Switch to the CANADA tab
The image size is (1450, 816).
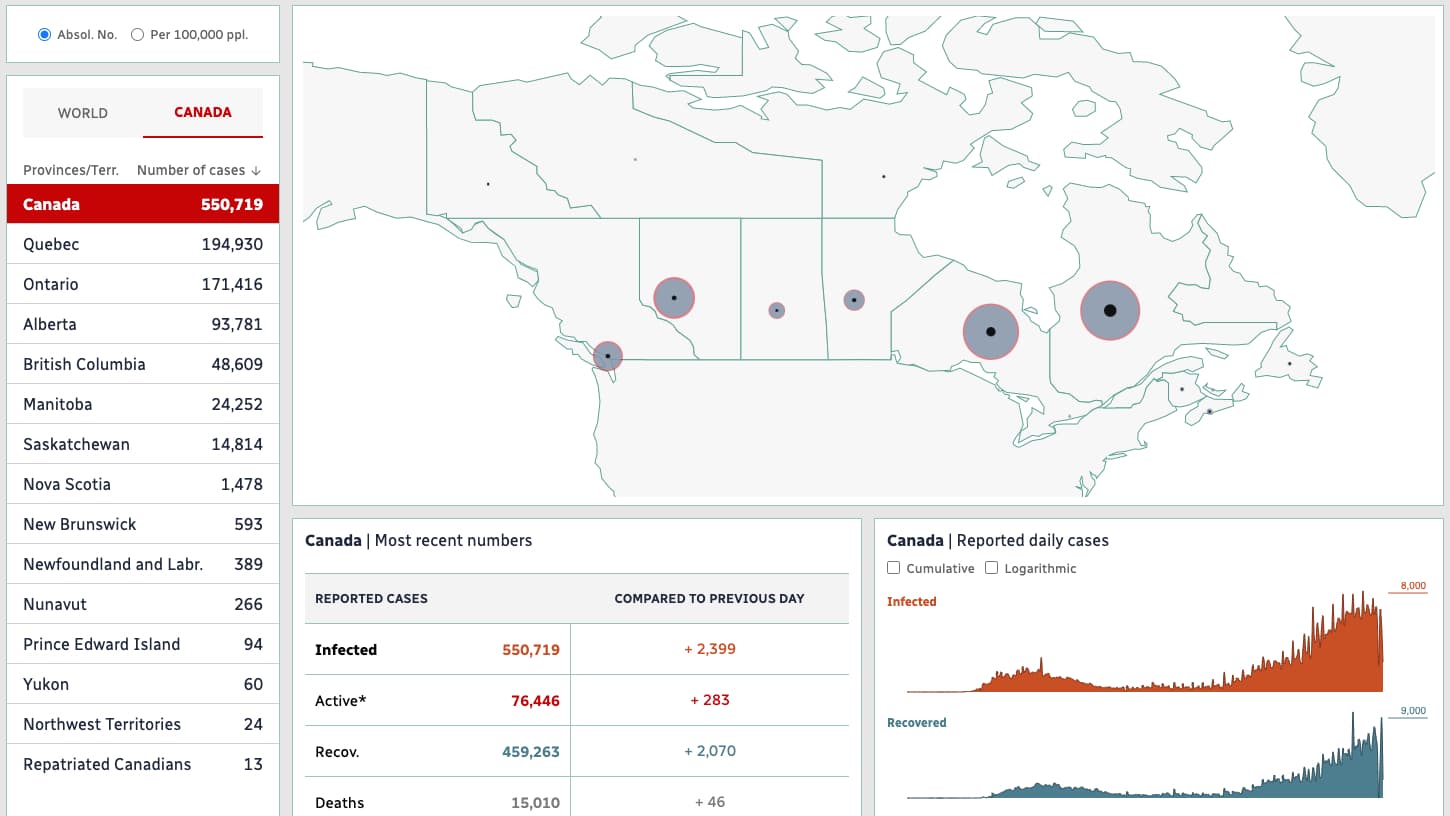[x=202, y=112]
